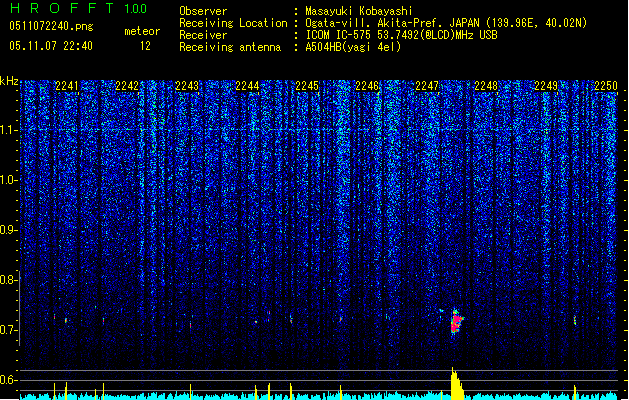Click the Receiving Location label
Screen dimensions: 629x400
(x=233, y=23)
